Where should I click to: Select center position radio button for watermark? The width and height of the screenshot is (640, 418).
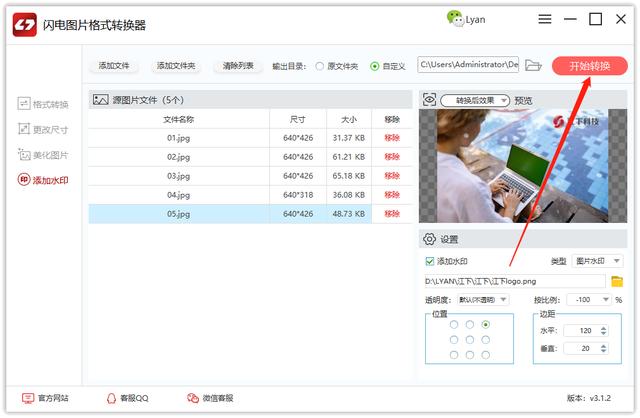469,340
